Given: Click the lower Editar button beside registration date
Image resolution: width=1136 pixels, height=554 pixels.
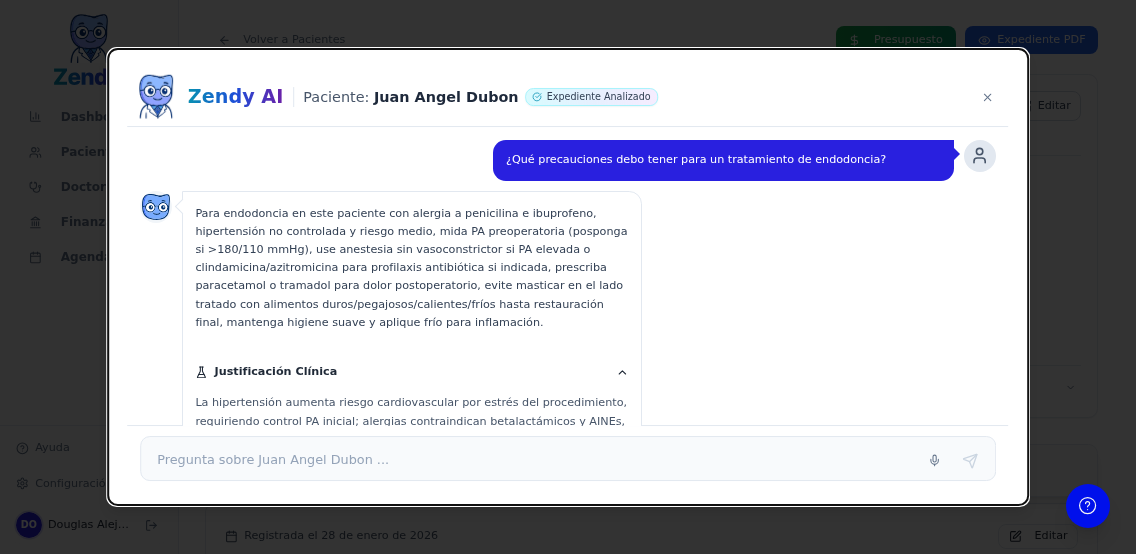Looking at the screenshot, I should (1038, 536).
